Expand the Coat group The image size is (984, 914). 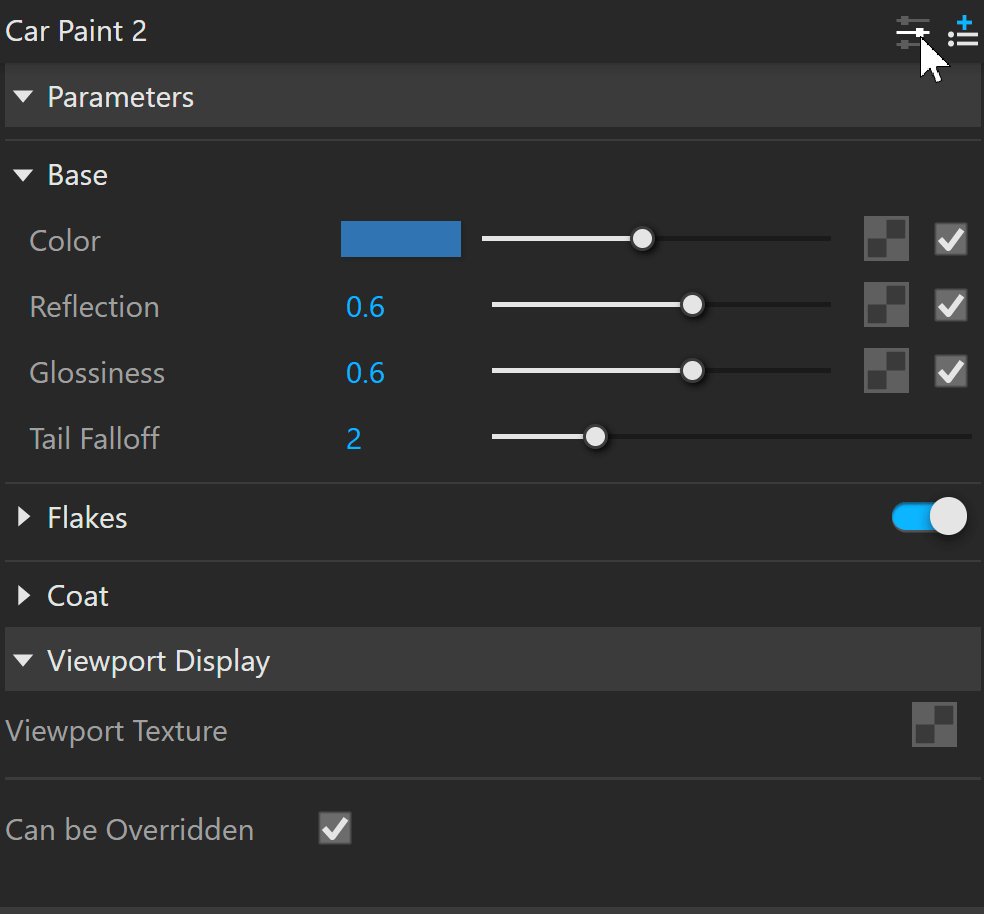pyautogui.click(x=24, y=596)
